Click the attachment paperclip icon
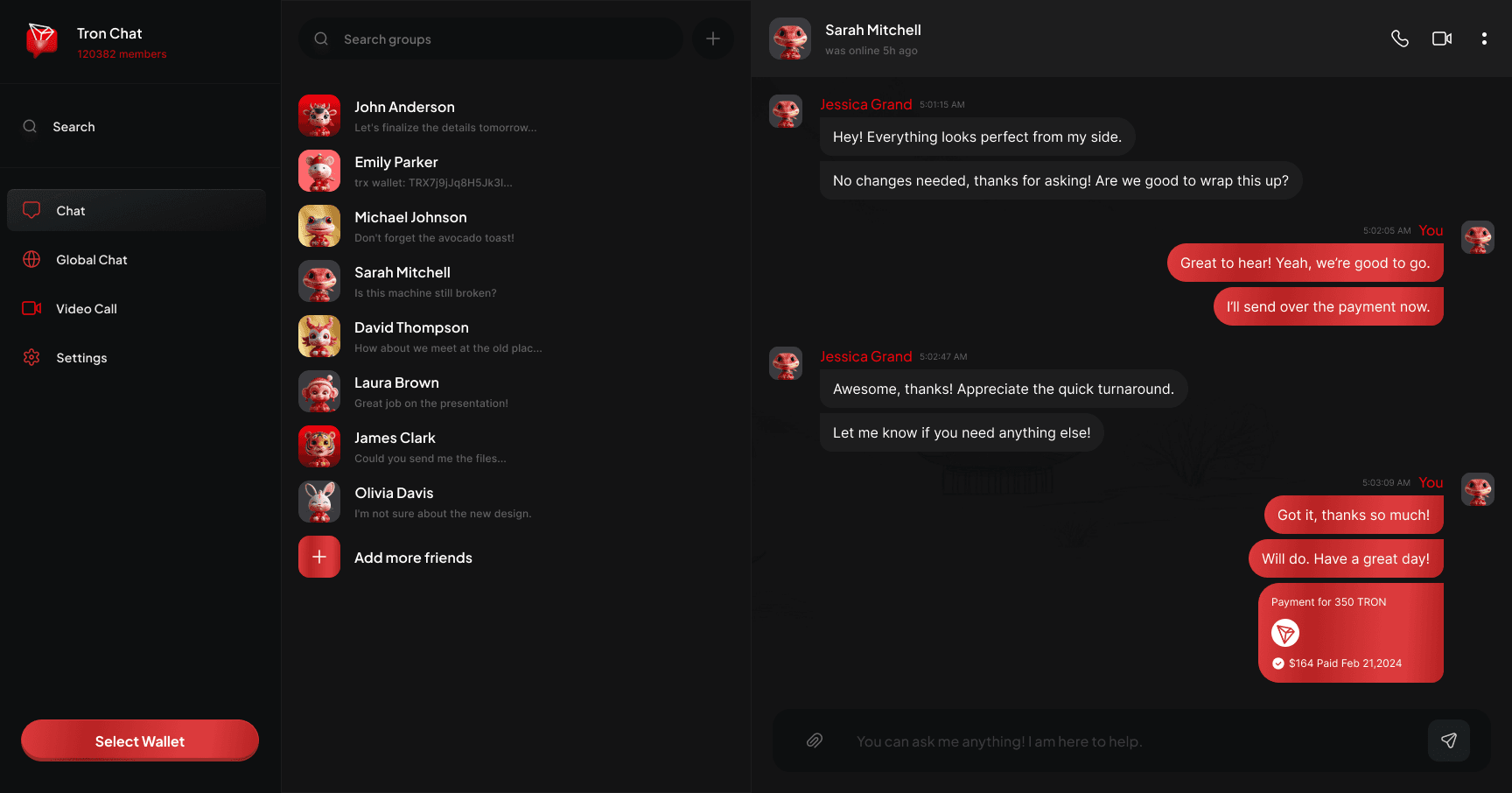1512x793 pixels. (x=815, y=740)
